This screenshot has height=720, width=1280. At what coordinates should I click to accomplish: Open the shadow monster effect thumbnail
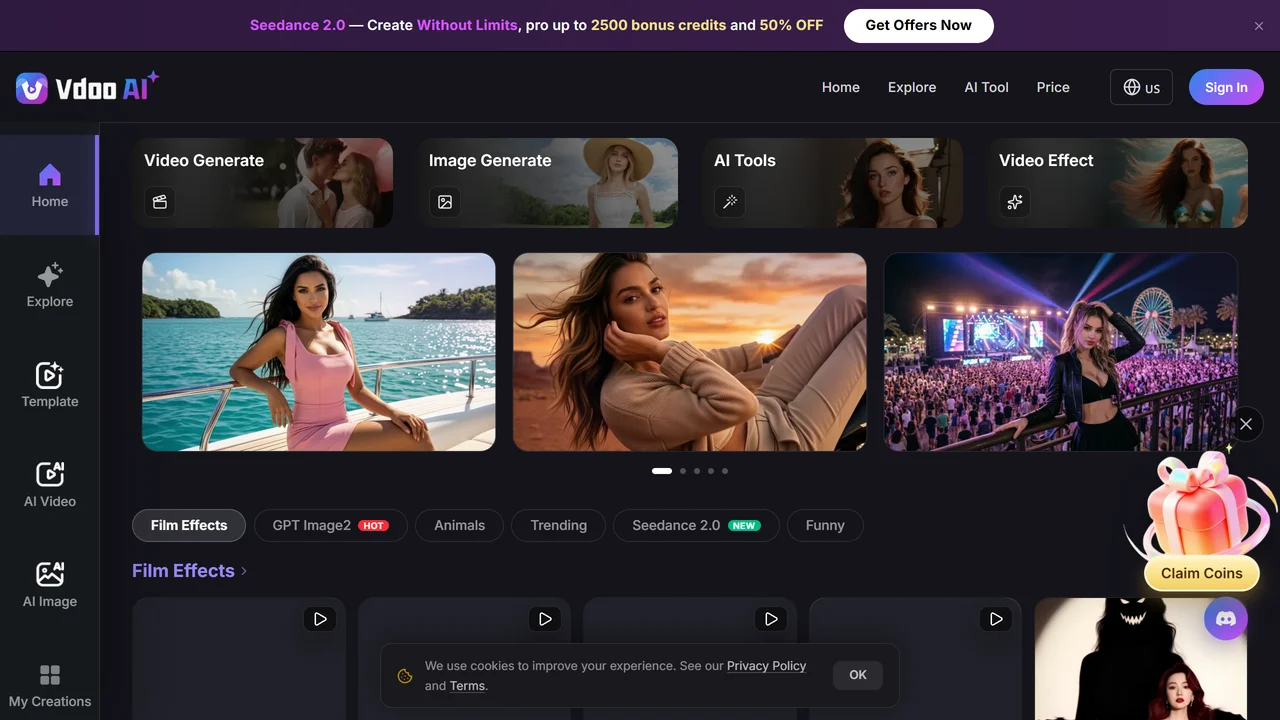click(x=1141, y=659)
